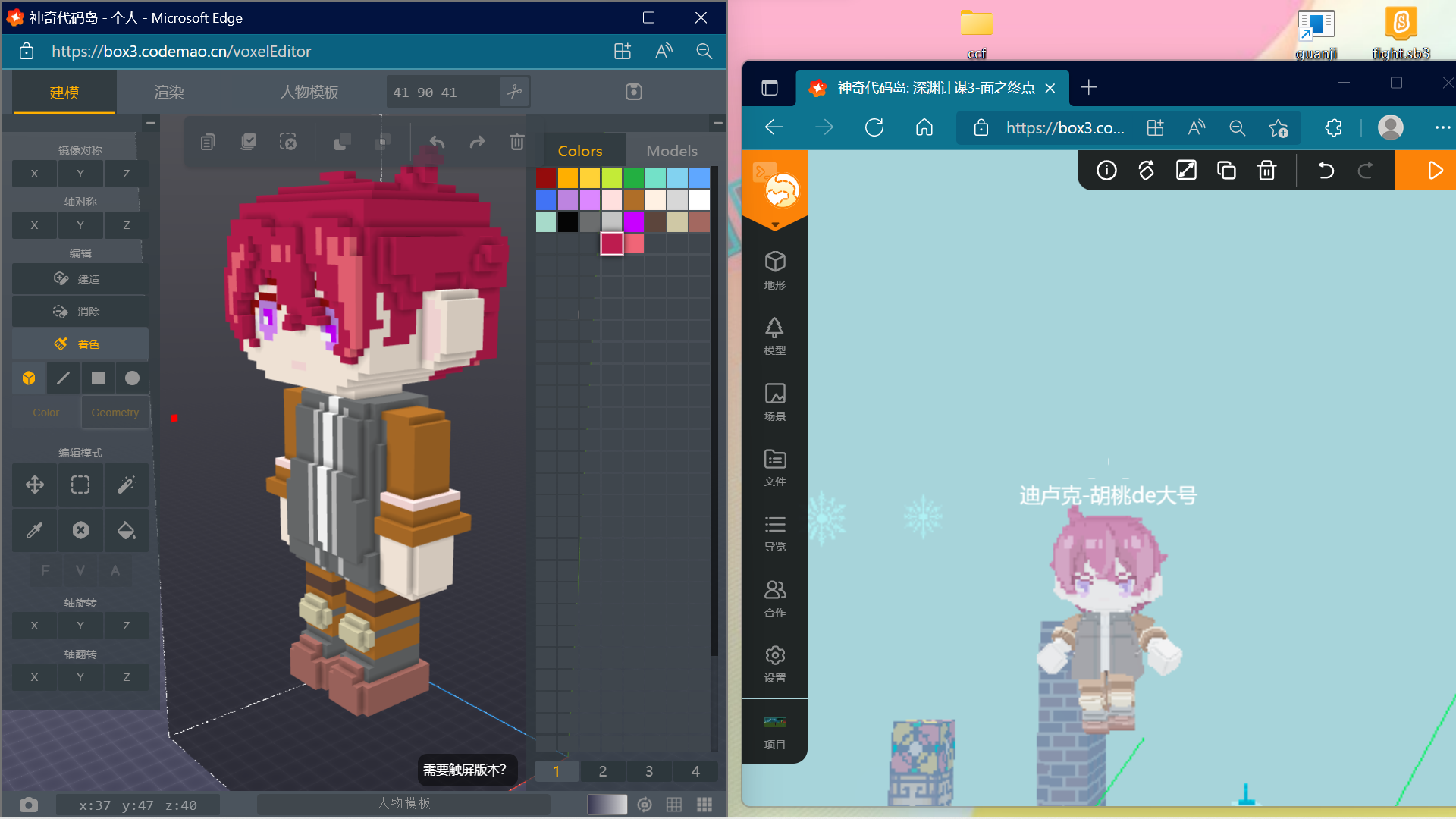
Task: Open 地形 terrain panel in right sidebar
Action: [x=775, y=271]
